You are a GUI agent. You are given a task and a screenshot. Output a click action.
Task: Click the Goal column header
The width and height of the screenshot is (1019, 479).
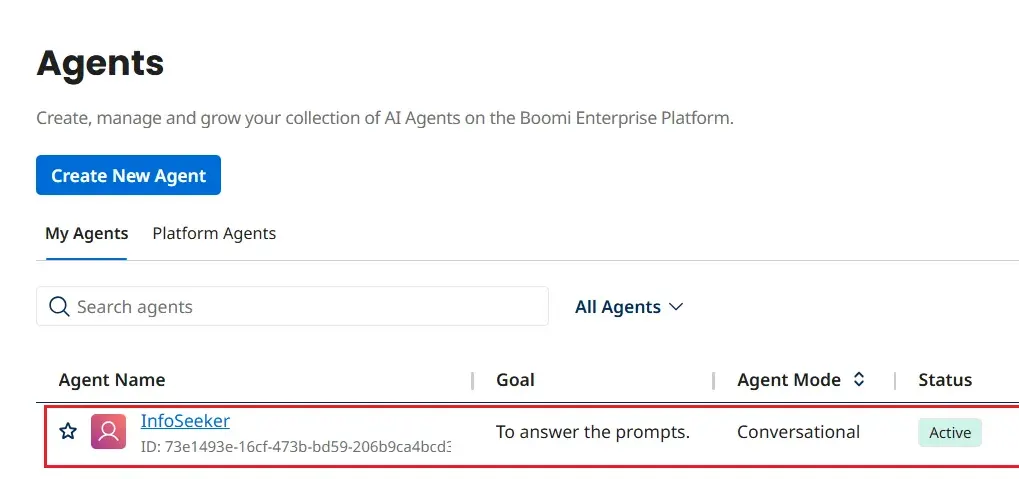pos(515,380)
